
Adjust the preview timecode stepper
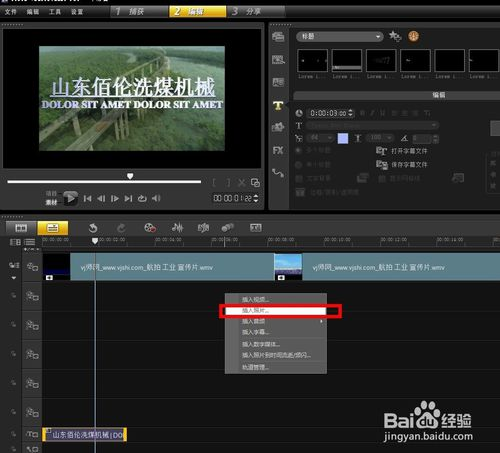click(256, 198)
